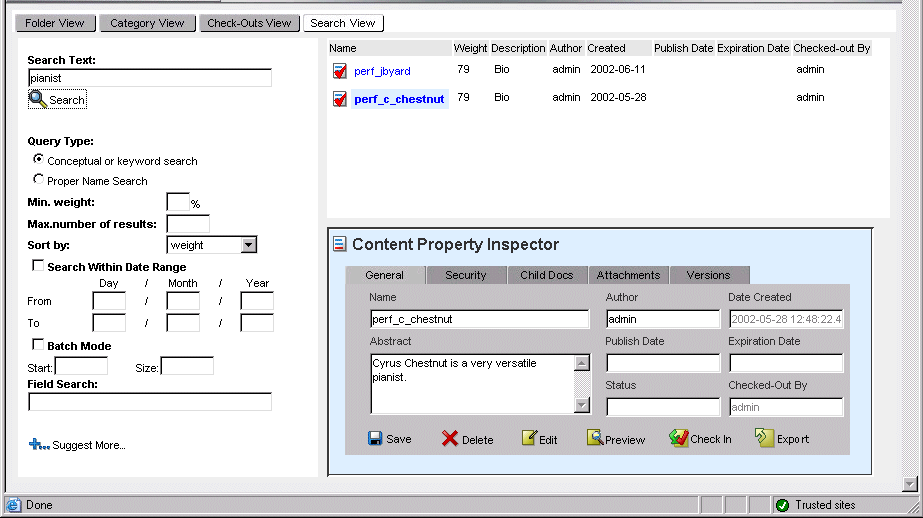Open the Attachments tab
923x518 pixels.
tap(628, 275)
